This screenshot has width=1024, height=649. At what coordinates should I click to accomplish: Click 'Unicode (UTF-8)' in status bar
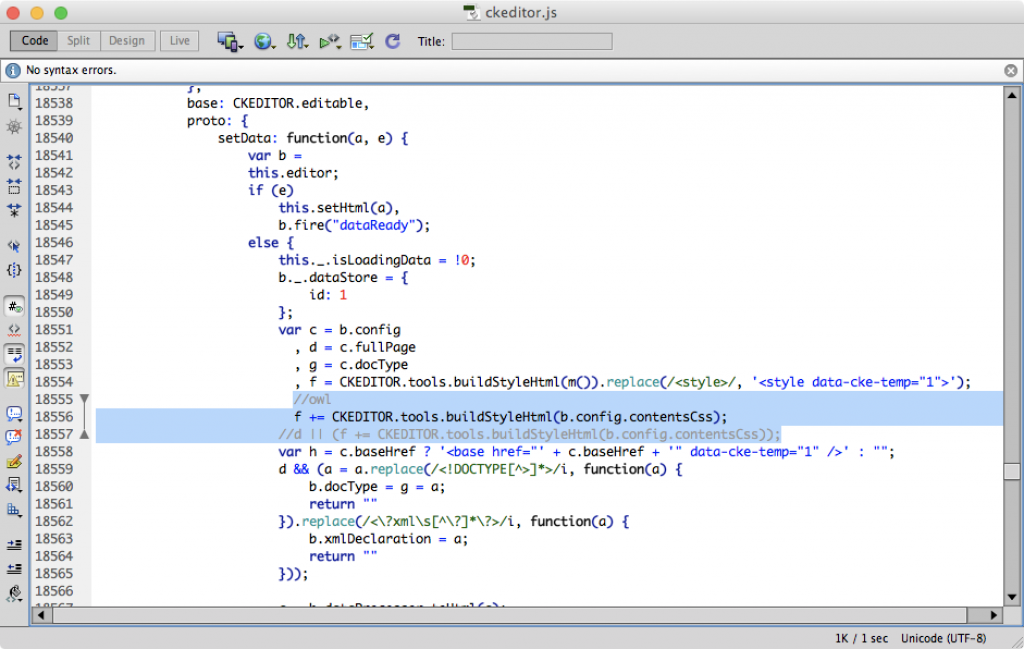click(943, 639)
